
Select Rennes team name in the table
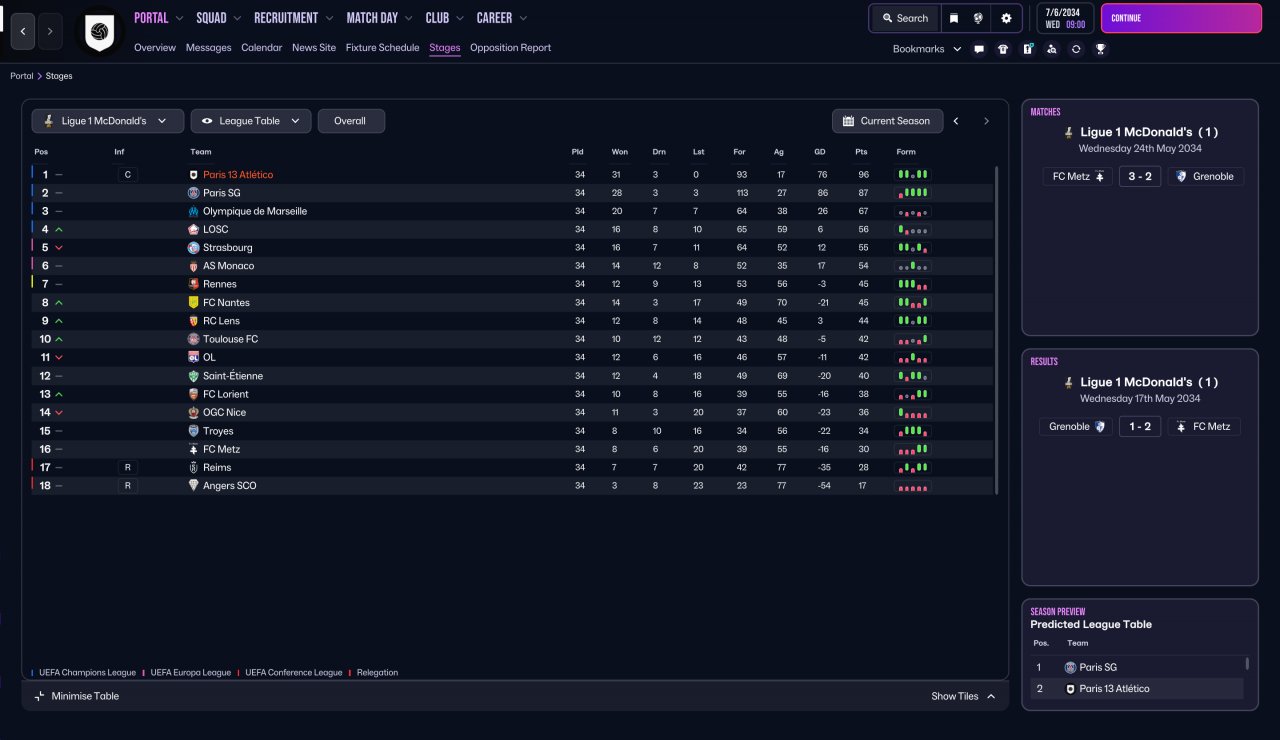pyautogui.click(x=220, y=284)
